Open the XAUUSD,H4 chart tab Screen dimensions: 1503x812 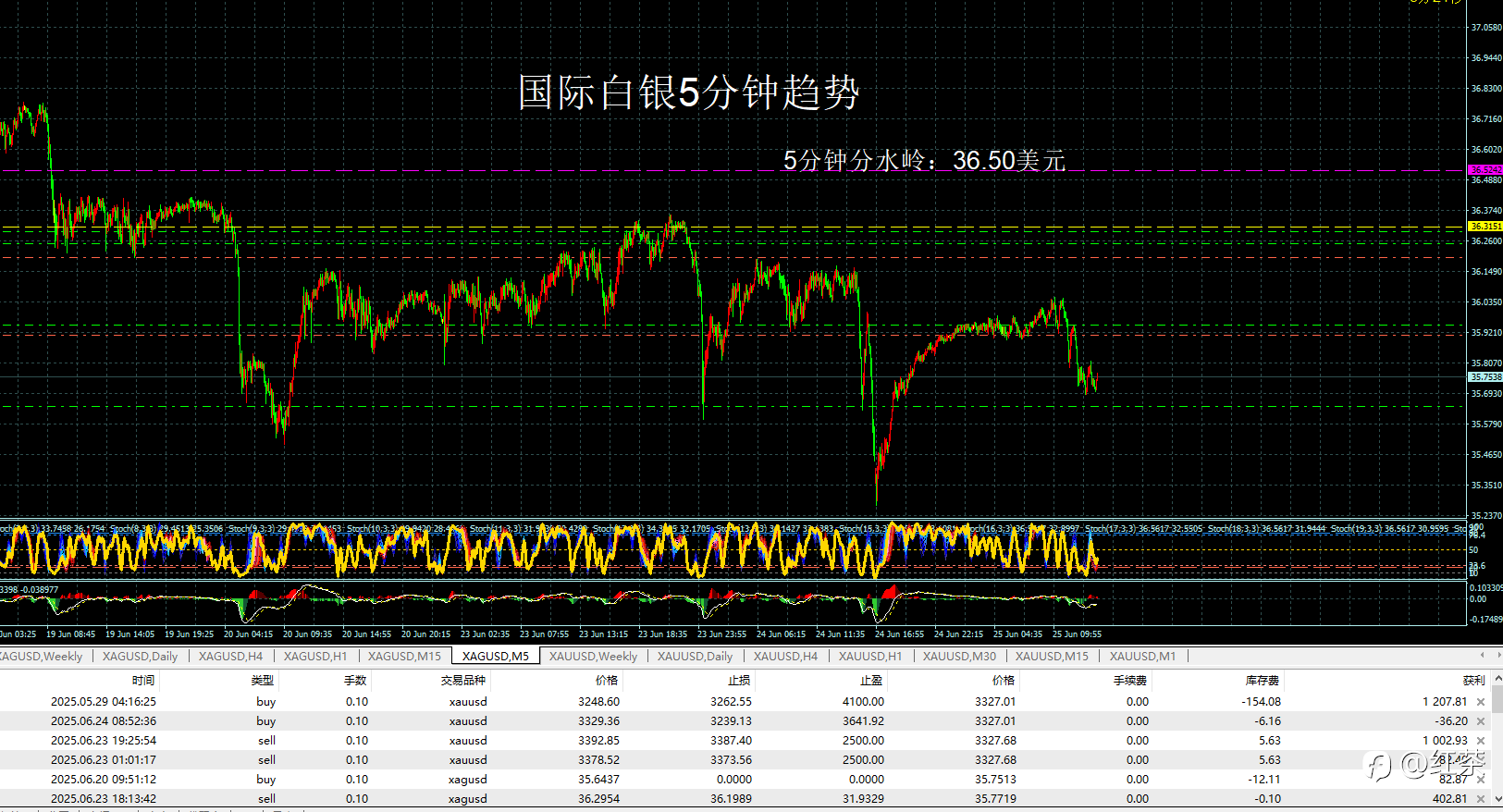(785, 656)
